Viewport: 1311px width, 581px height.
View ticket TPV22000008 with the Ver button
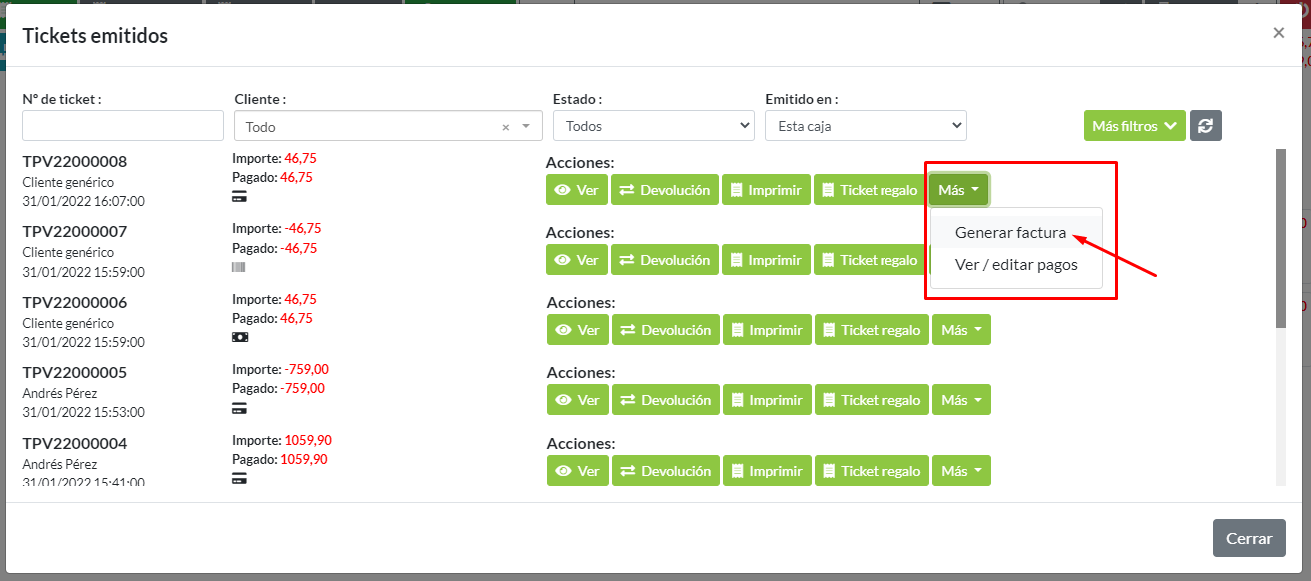pyautogui.click(x=577, y=190)
